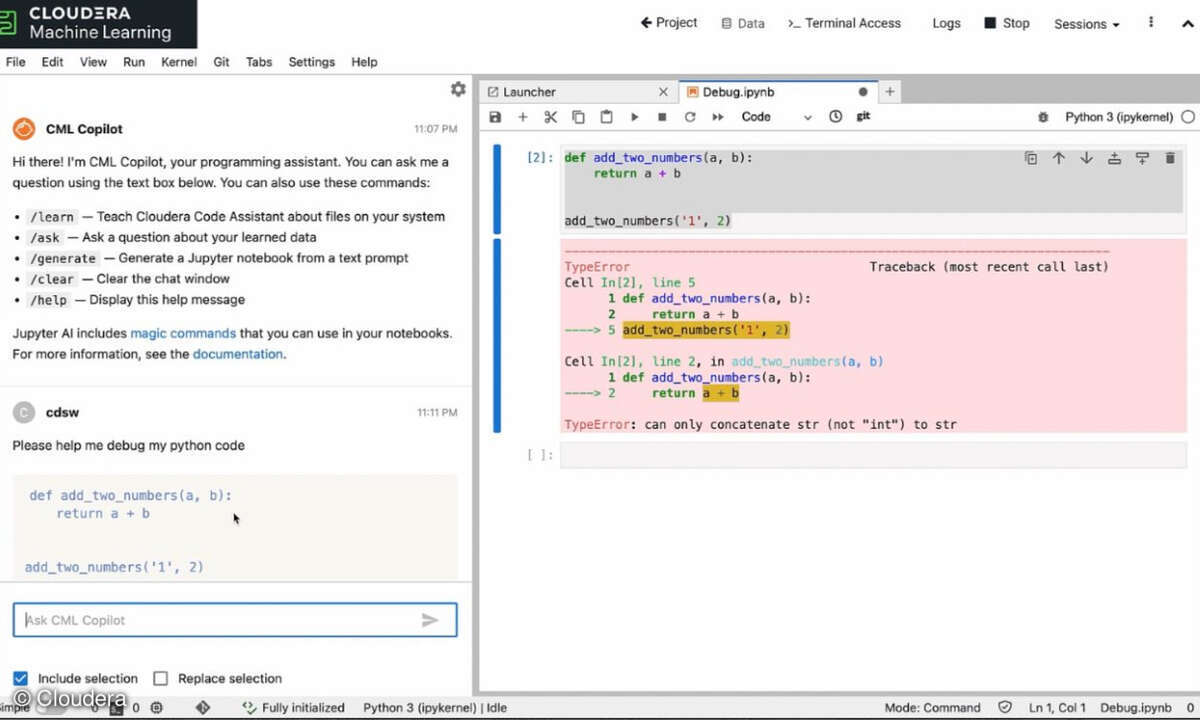This screenshot has width=1200, height=720.
Task: Toggle Include selection checkbox
Action: tap(20, 678)
